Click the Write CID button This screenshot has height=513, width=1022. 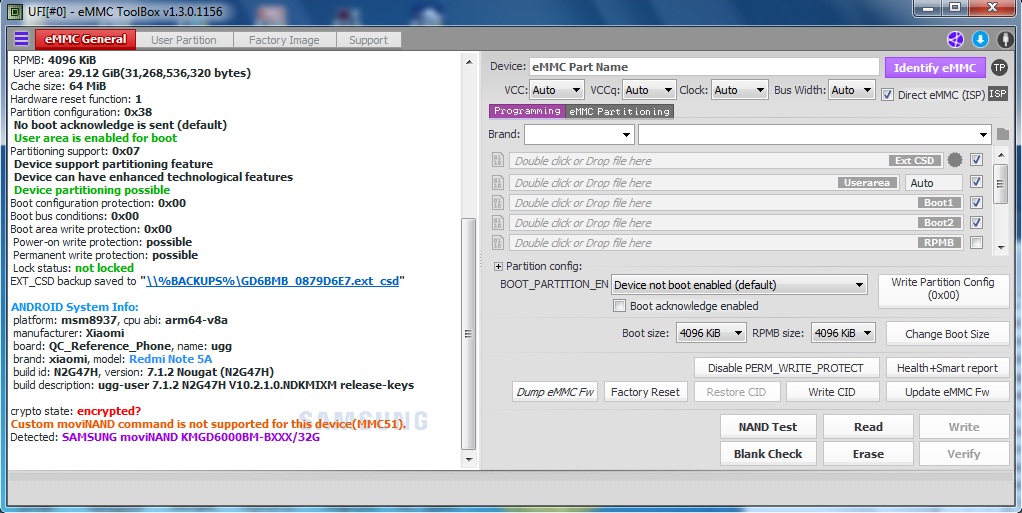click(832, 392)
